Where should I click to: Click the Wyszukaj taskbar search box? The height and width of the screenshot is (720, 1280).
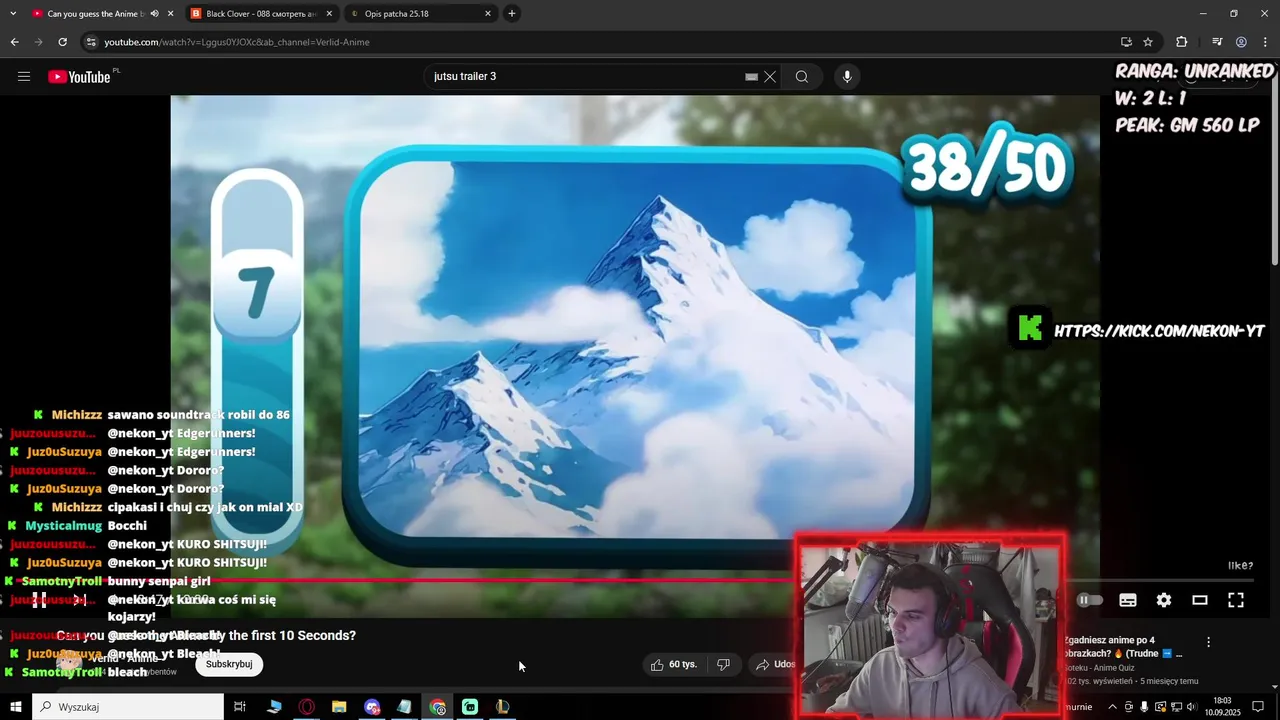click(128, 707)
